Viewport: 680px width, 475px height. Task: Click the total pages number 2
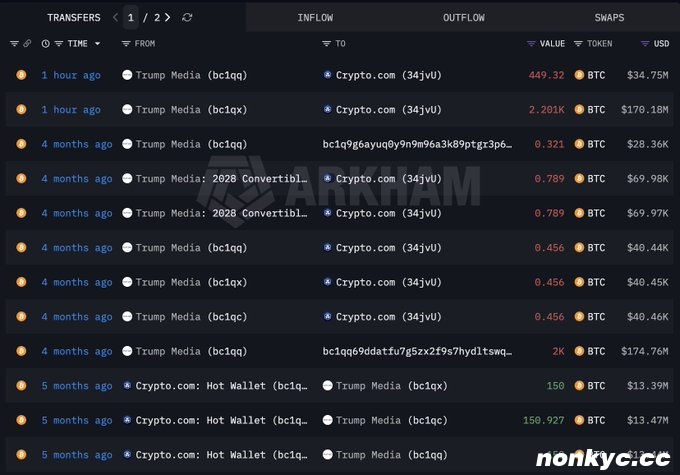pyautogui.click(x=157, y=18)
